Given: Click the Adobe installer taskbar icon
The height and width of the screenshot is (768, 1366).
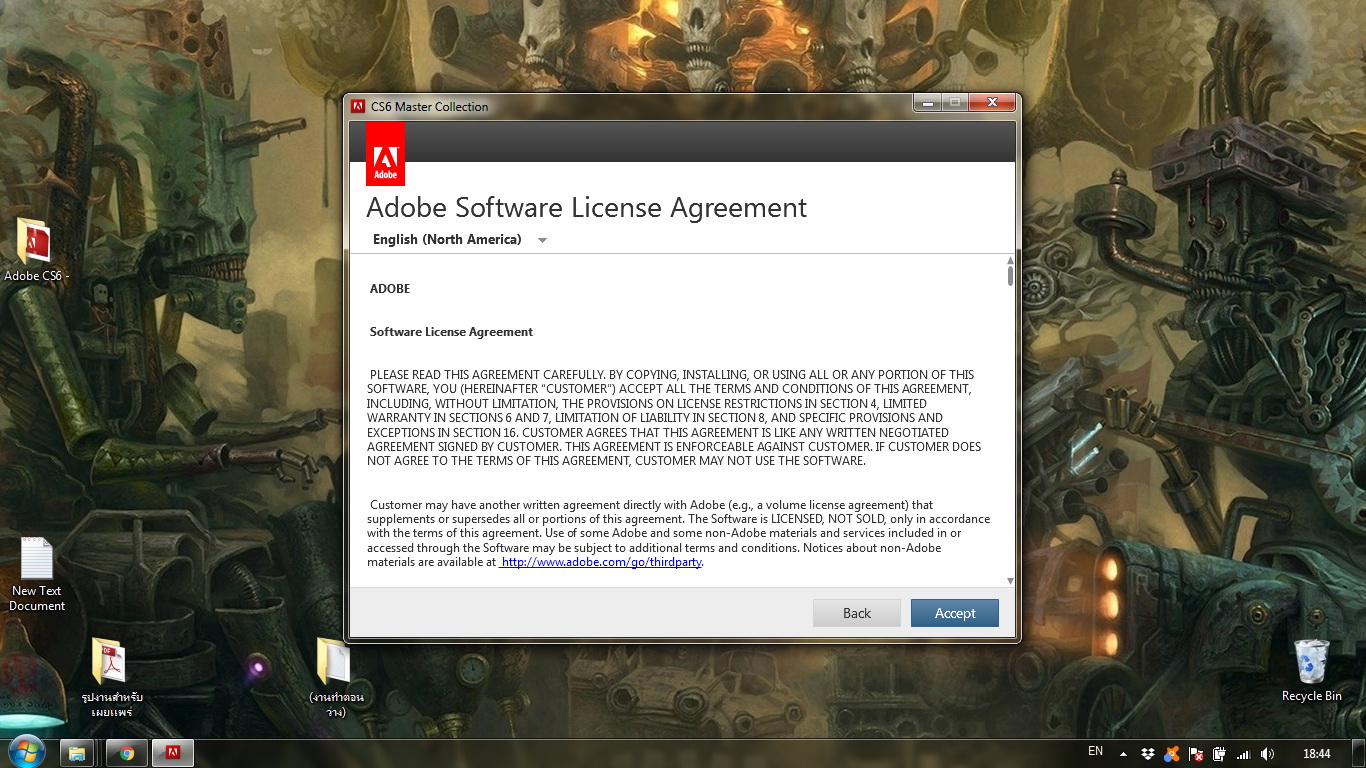Looking at the screenshot, I should click(x=173, y=753).
